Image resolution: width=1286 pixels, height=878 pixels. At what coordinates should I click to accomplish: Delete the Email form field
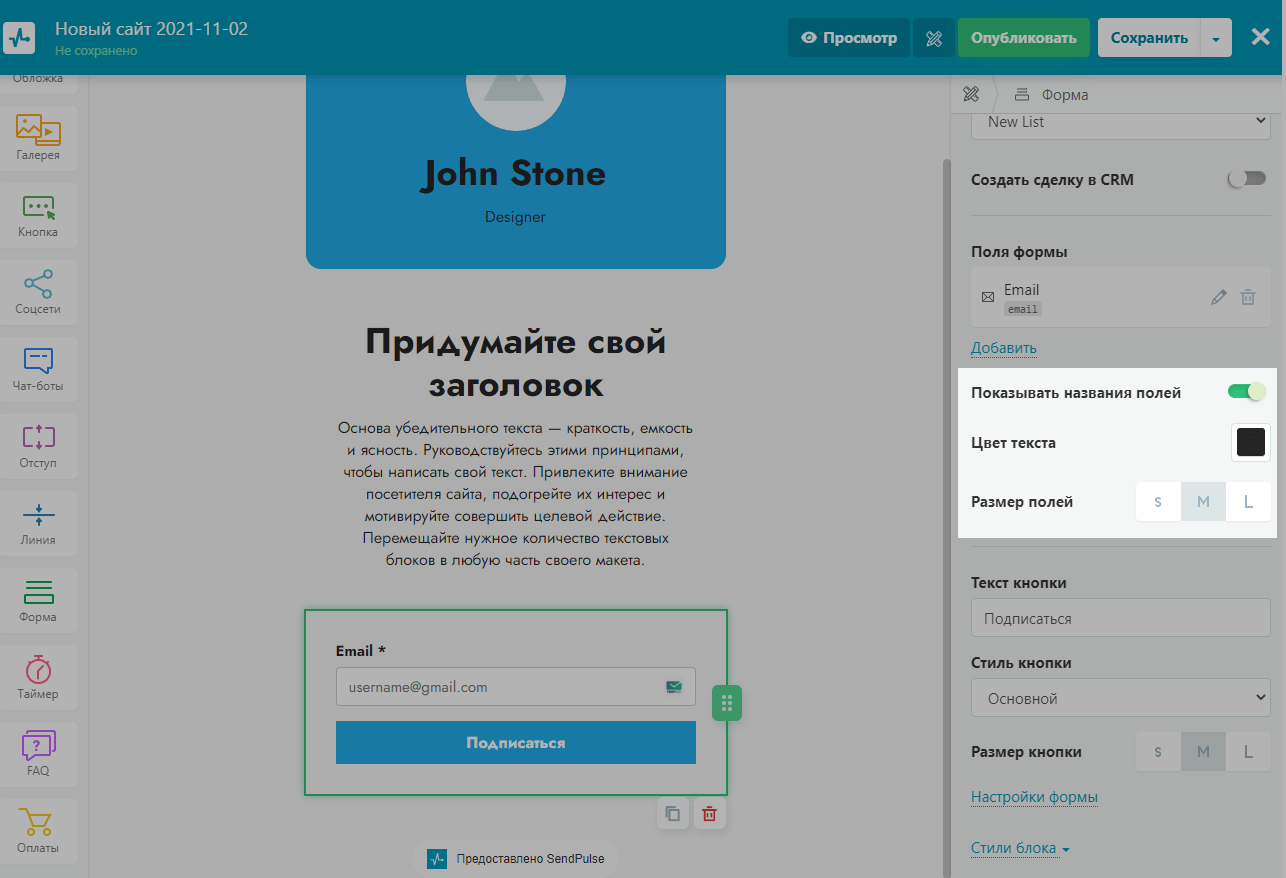point(1248,297)
